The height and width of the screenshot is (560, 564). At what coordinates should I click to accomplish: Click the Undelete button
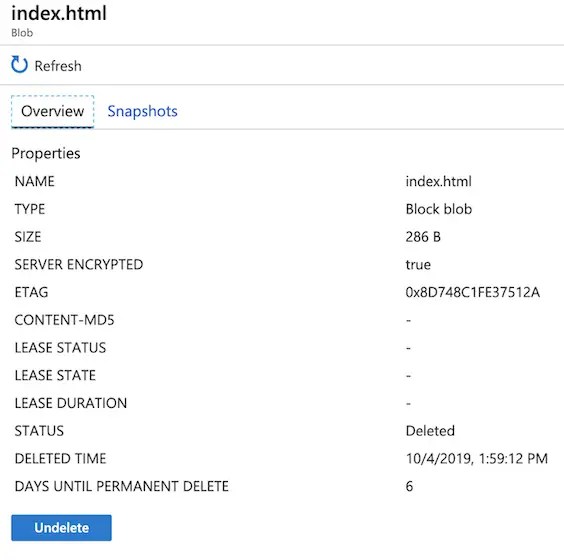62,528
